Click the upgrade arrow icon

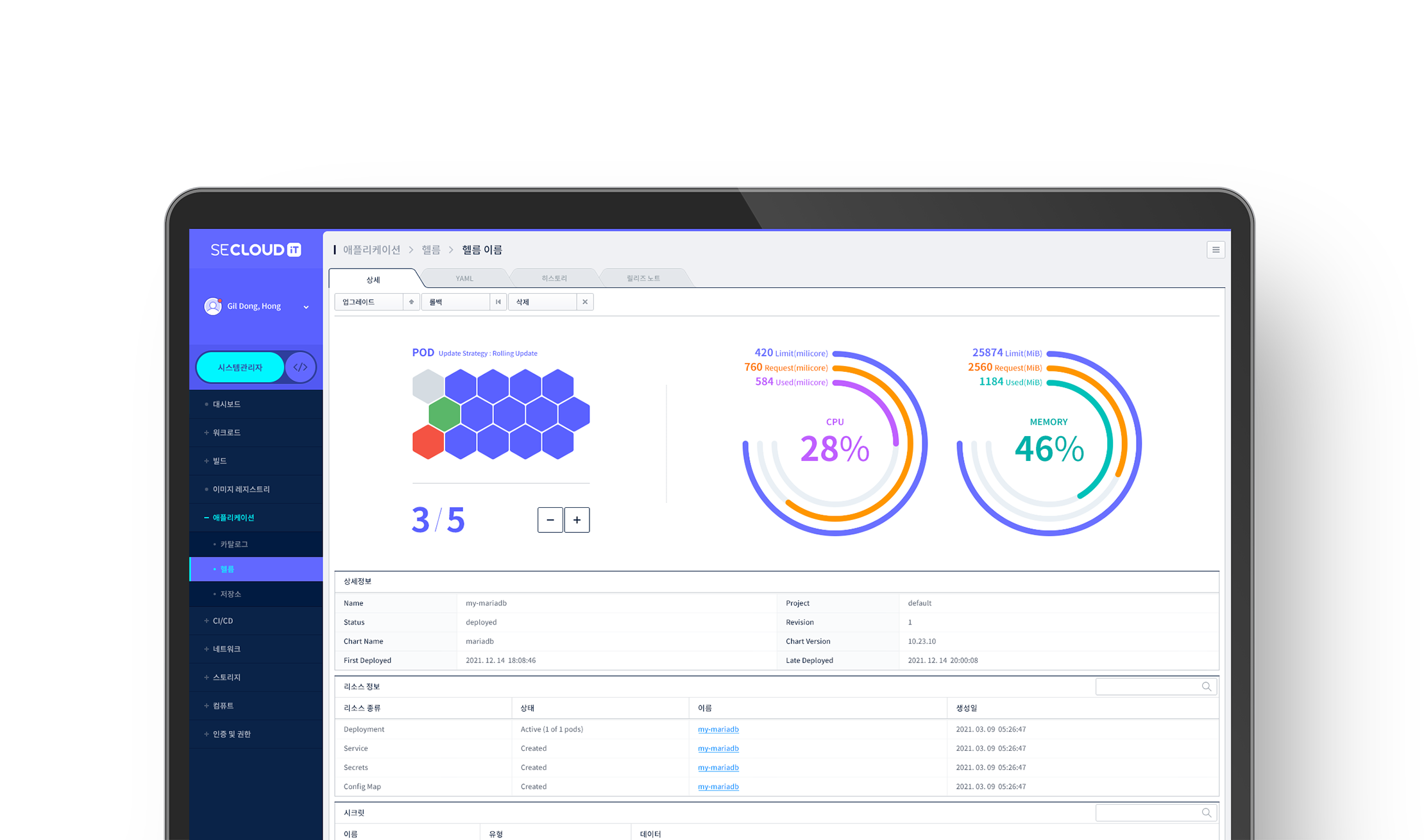(x=411, y=302)
